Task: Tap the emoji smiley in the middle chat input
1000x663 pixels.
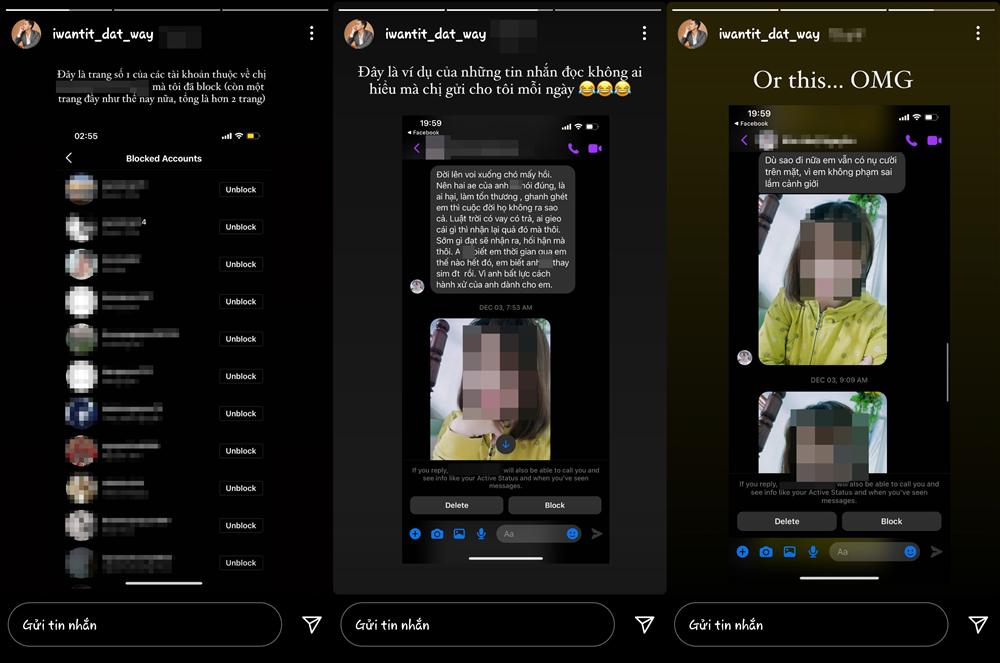Action: (x=573, y=534)
